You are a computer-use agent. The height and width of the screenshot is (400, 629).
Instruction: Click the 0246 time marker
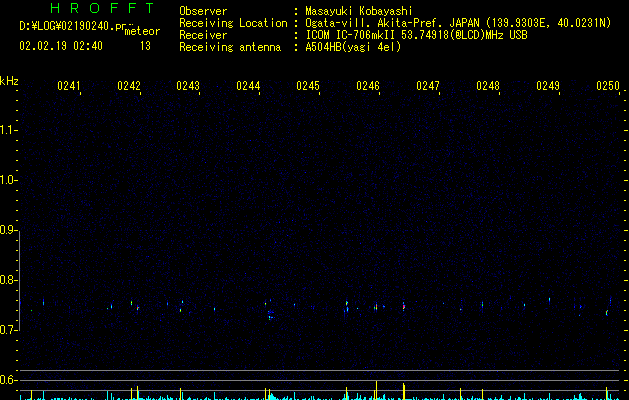click(368, 85)
